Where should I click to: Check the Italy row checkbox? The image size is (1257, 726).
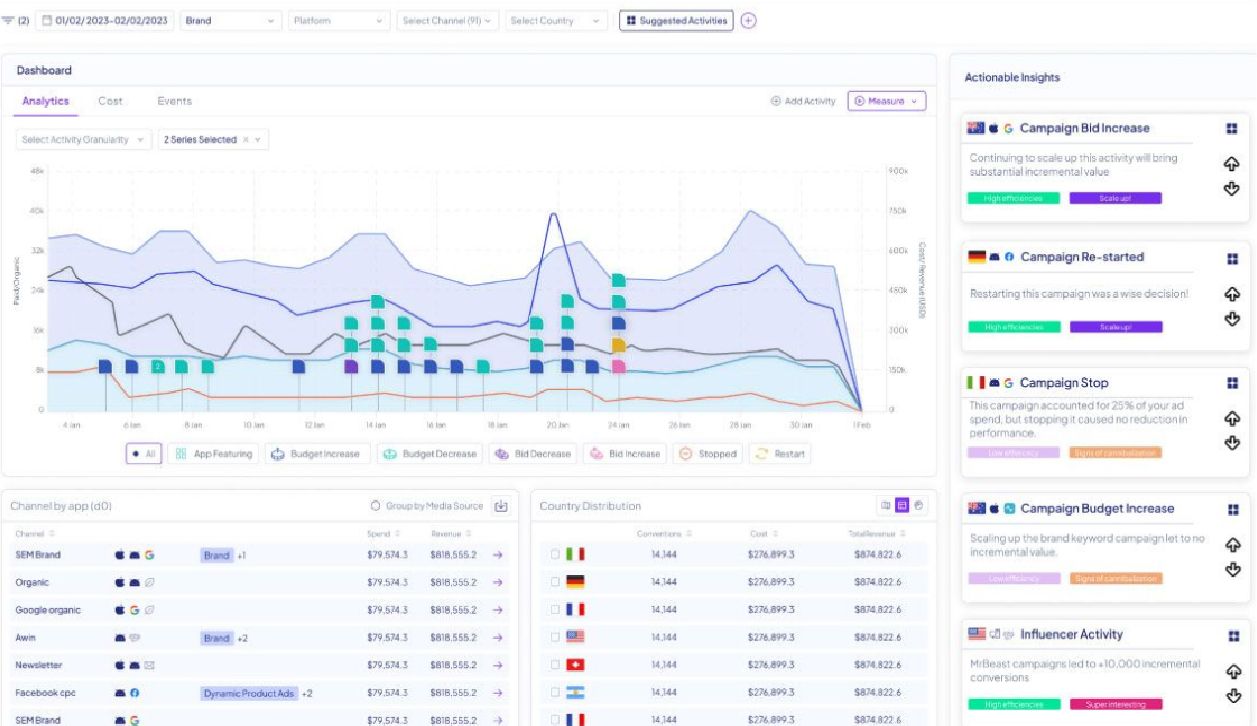[x=555, y=554]
